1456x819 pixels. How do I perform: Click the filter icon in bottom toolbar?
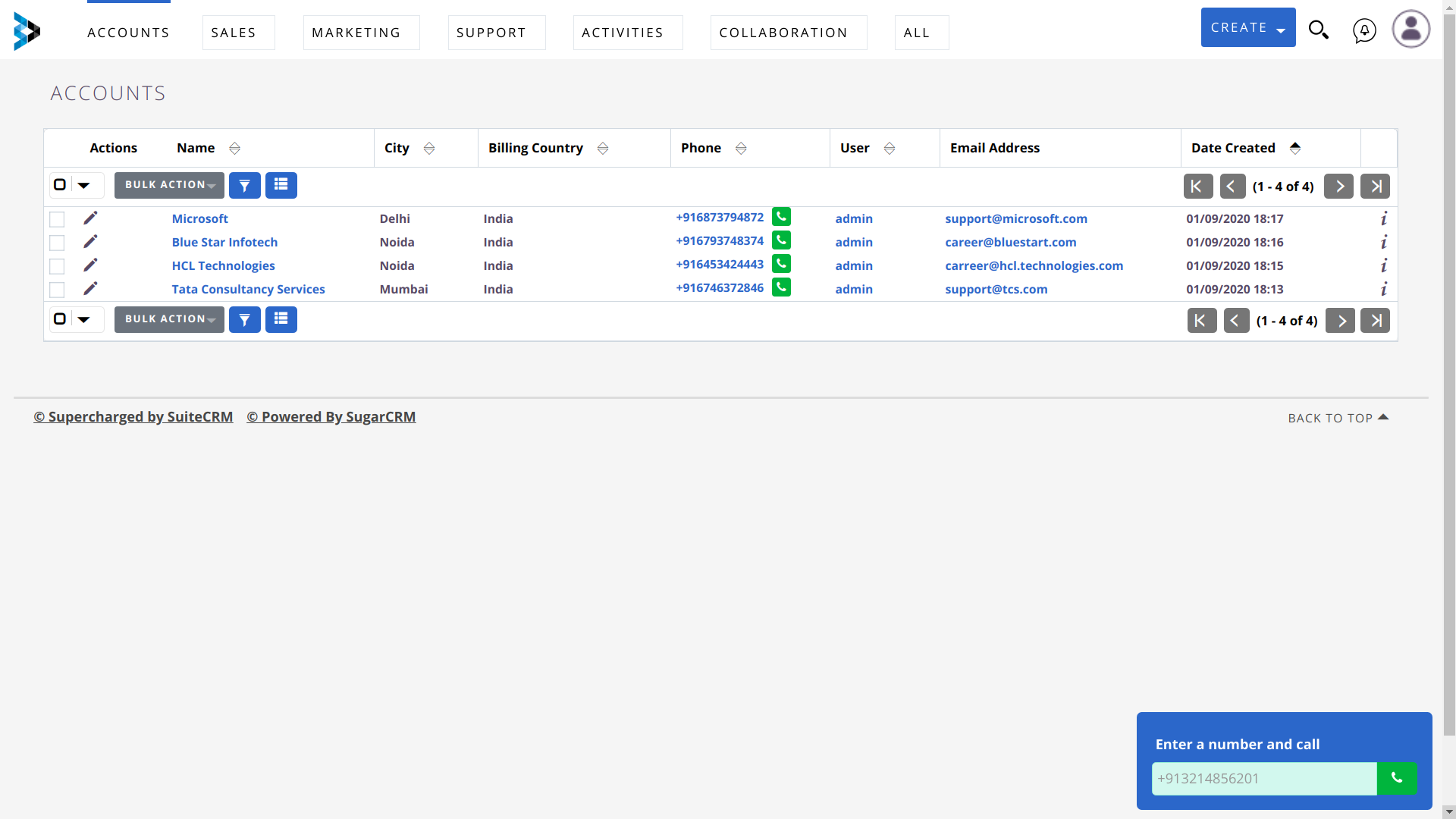[x=245, y=319]
